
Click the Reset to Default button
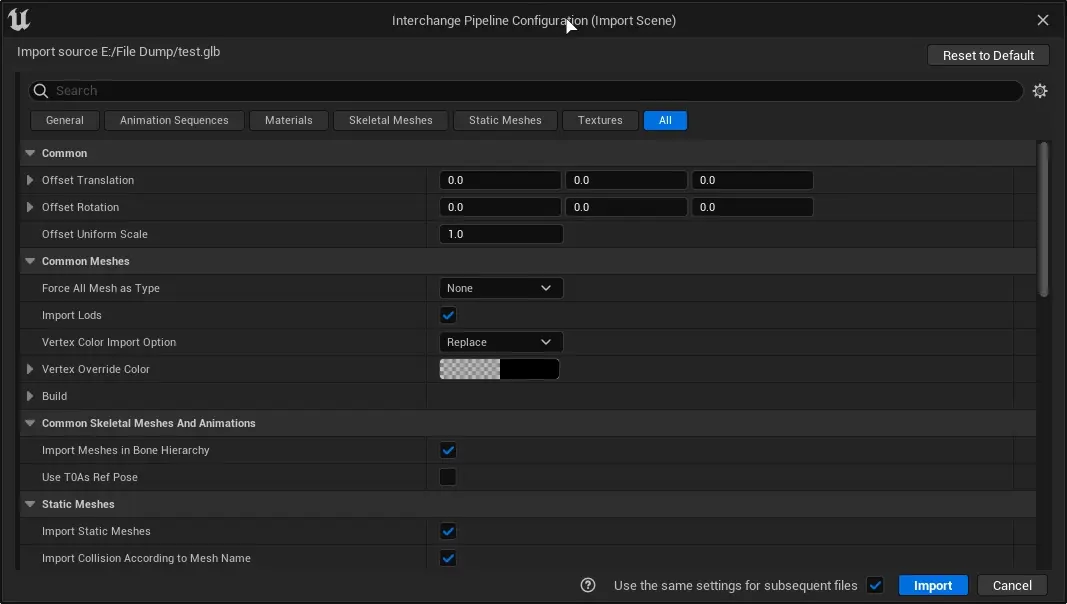(988, 56)
